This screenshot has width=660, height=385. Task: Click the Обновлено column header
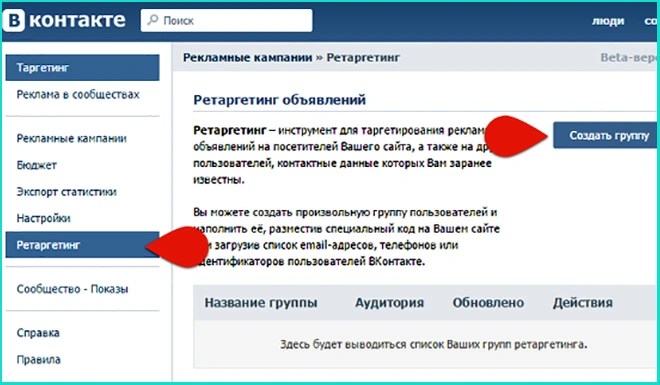pyautogui.click(x=488, y=303)
